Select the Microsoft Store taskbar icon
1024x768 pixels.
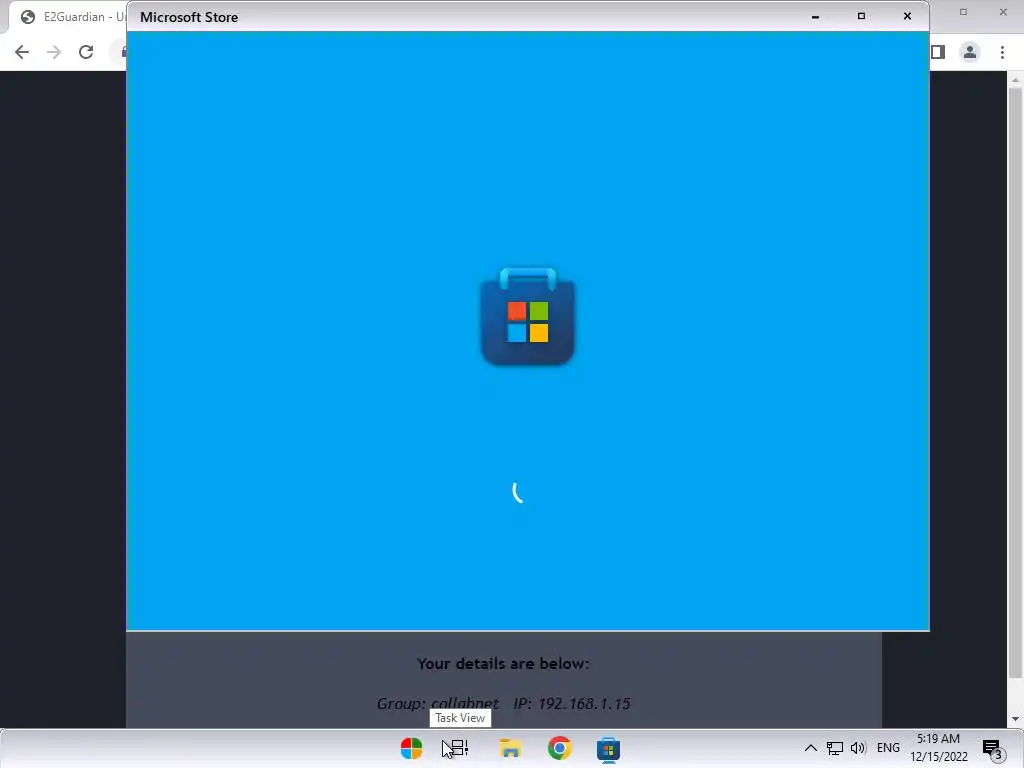[x=608, y=749]
